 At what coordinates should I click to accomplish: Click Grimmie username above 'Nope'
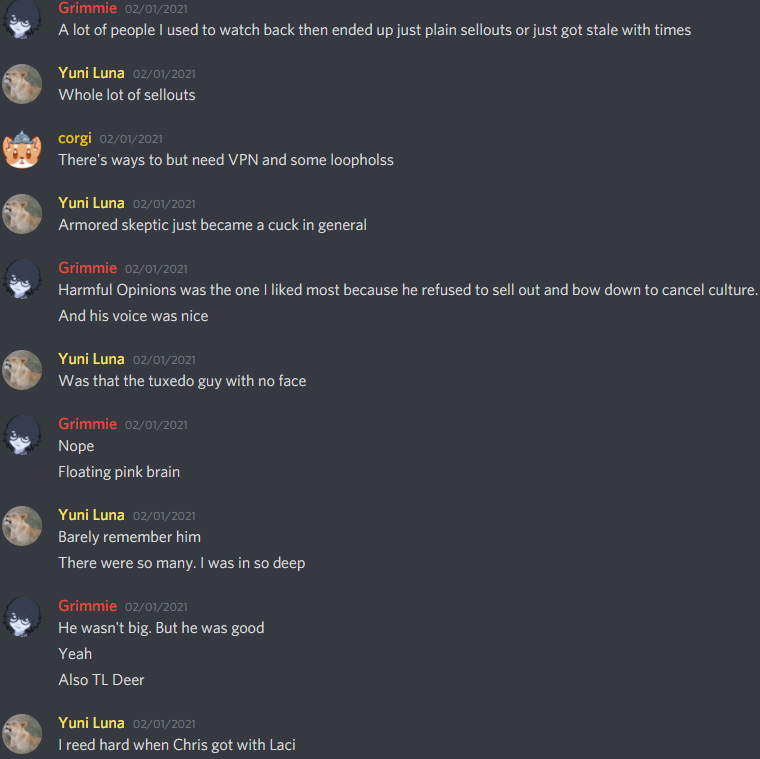coord(88,424)
